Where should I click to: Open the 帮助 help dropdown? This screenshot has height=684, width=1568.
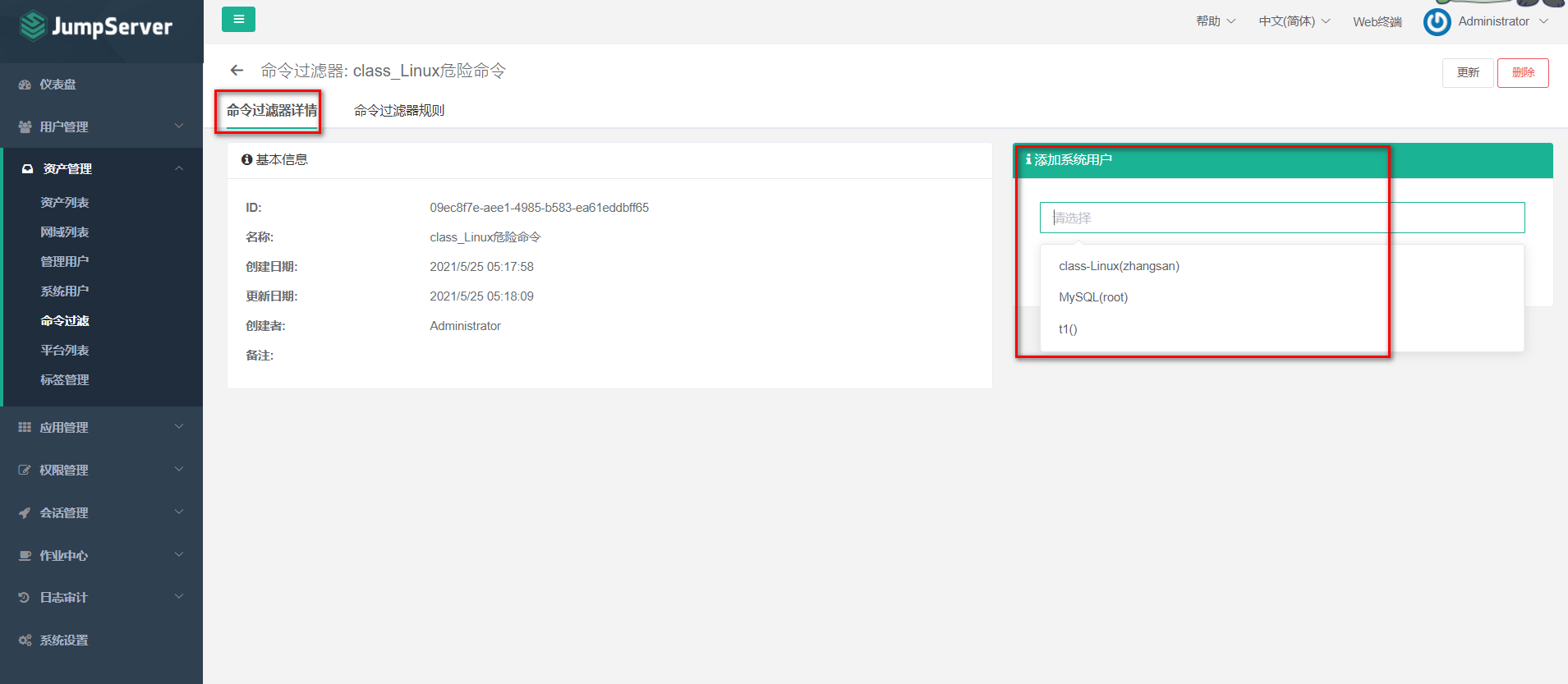1216,21
